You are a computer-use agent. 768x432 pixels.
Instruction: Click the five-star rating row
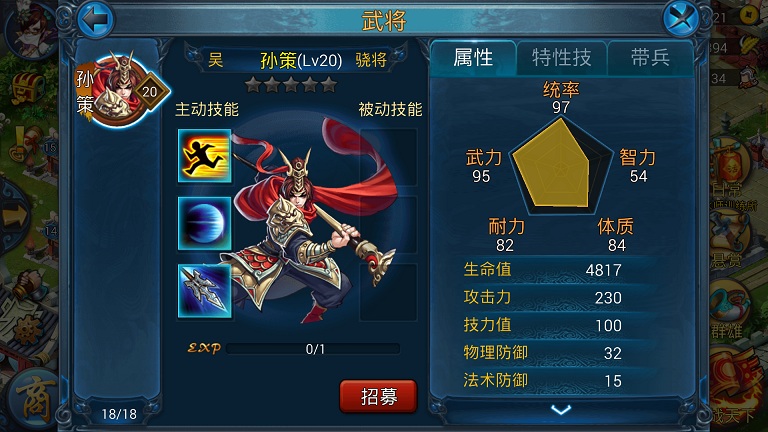(x=291, y=85)
